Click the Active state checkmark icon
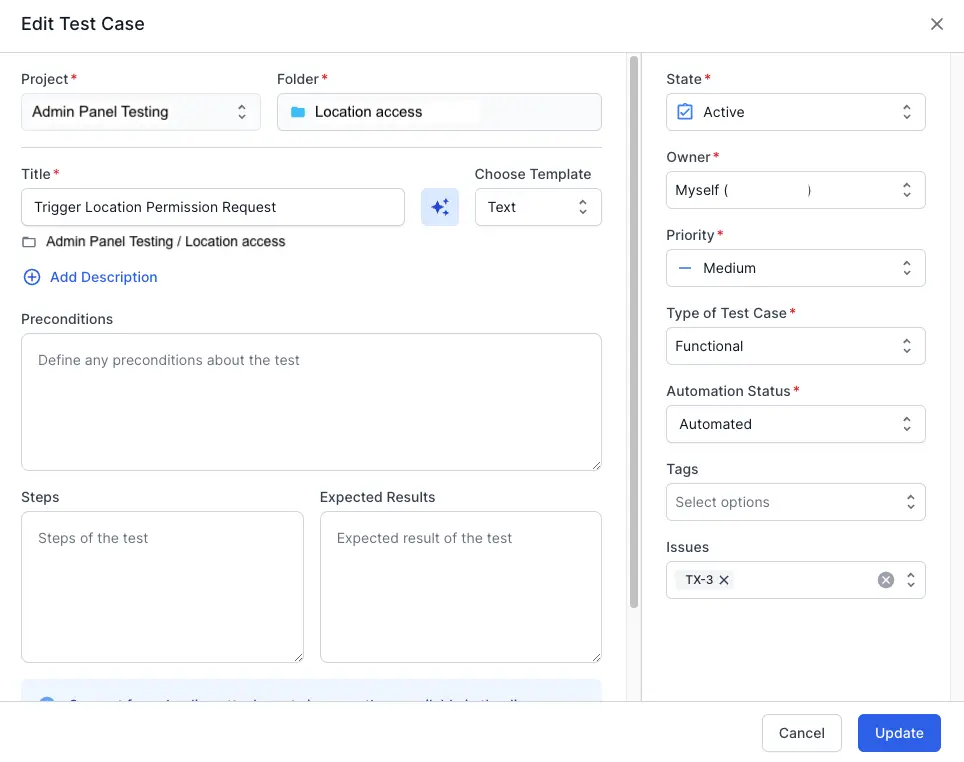964x762 pixels. click(685, 112)
